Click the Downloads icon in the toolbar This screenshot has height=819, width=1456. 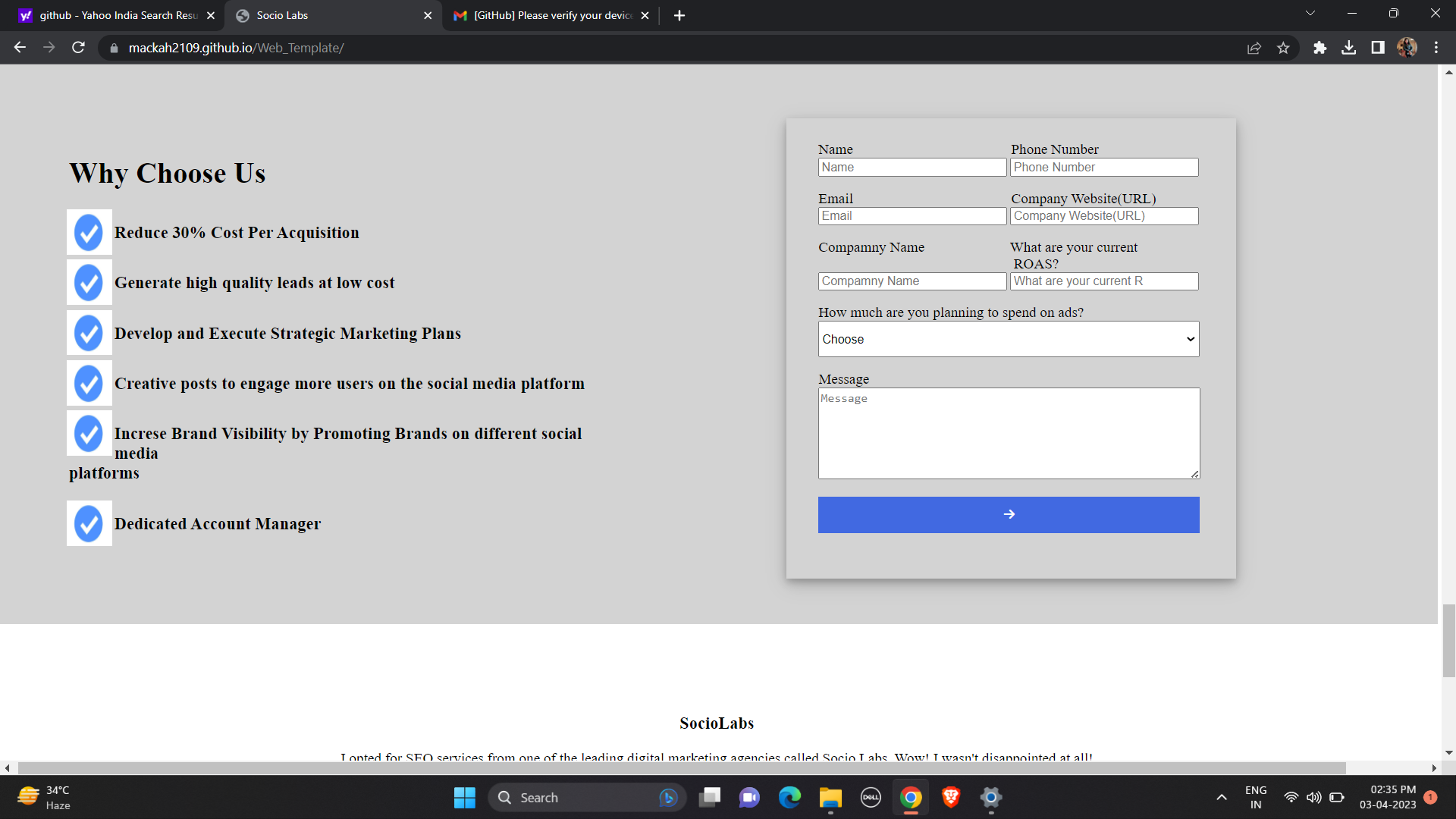click(1349, 47)
